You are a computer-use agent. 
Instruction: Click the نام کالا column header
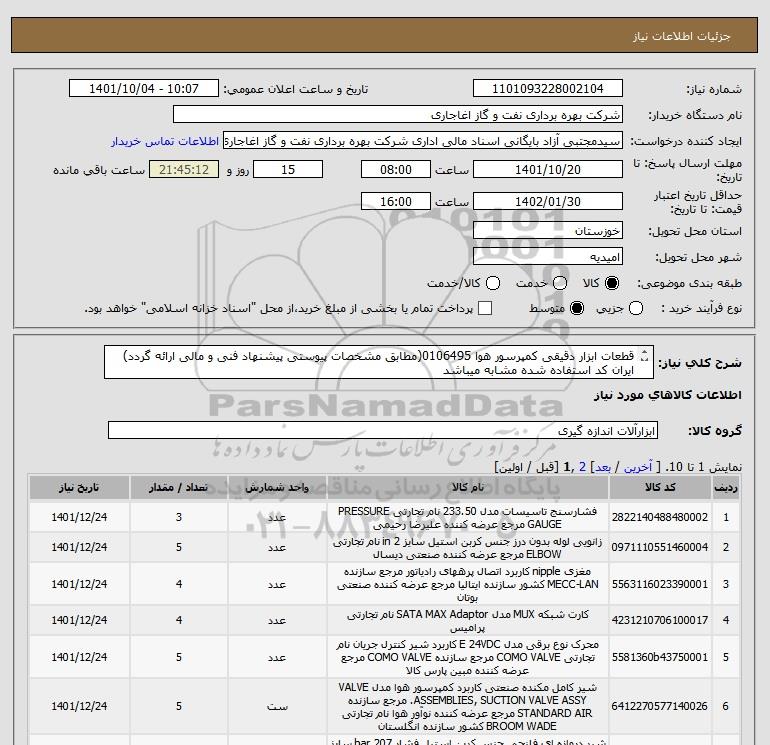pos(468,487)
